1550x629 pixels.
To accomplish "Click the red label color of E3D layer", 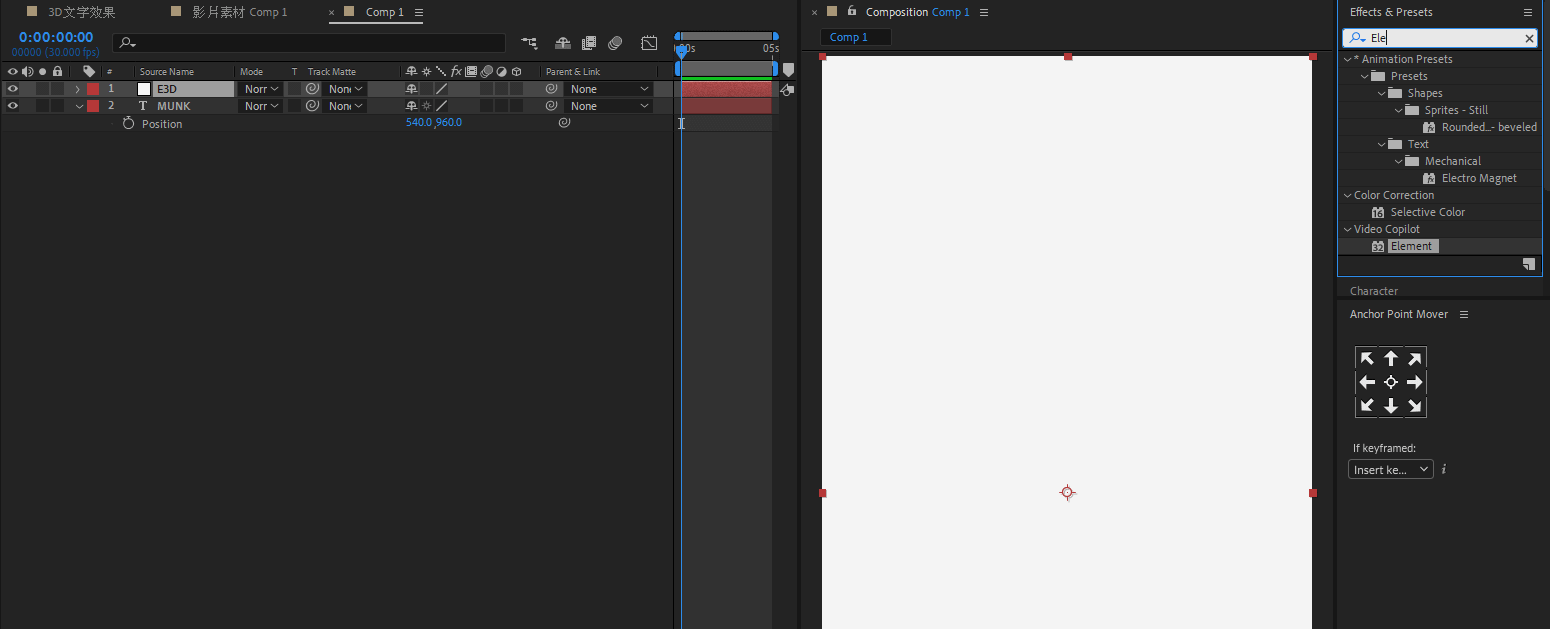I will coord(93,89).
